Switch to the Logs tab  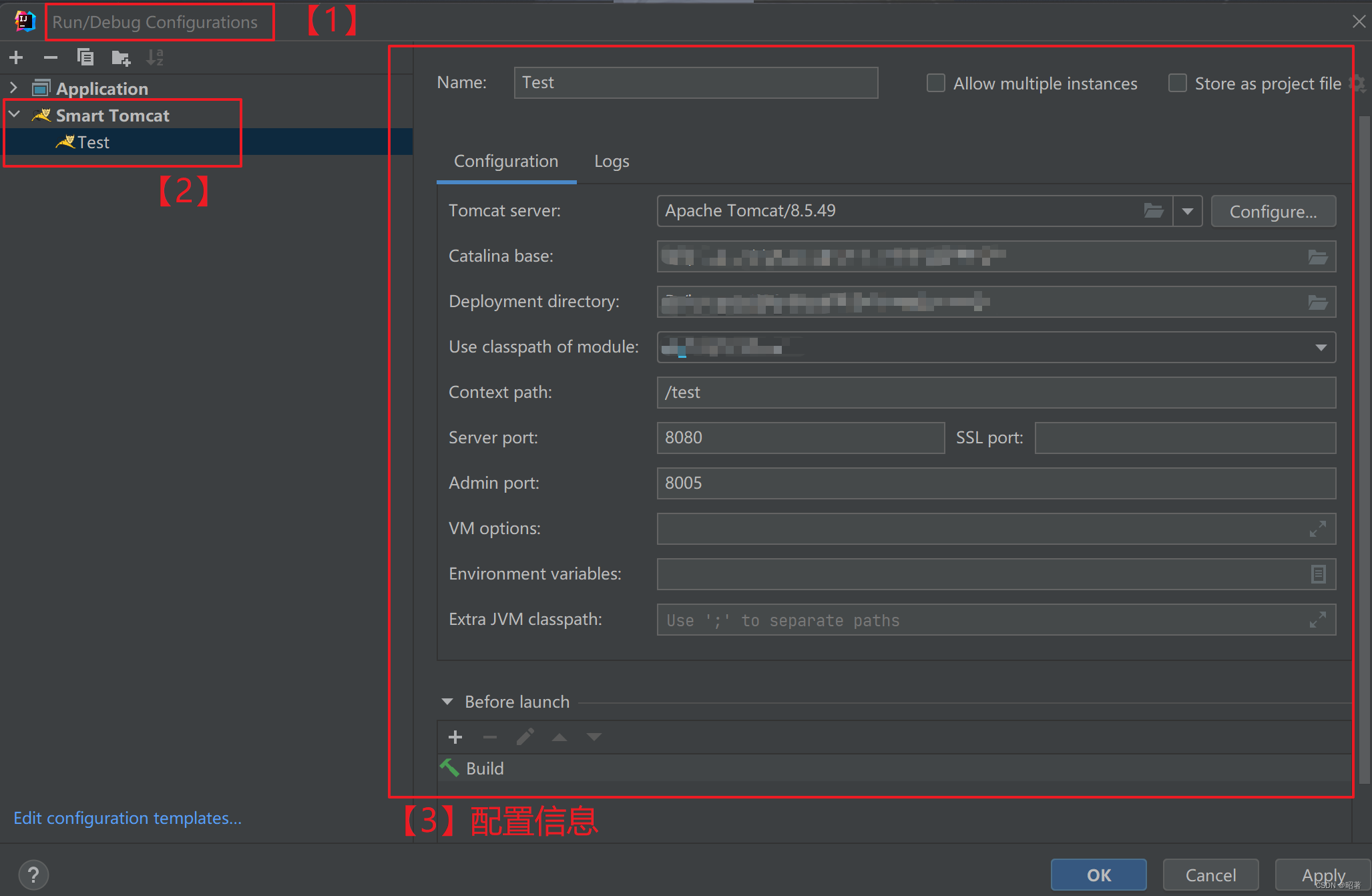click(612, 162)
